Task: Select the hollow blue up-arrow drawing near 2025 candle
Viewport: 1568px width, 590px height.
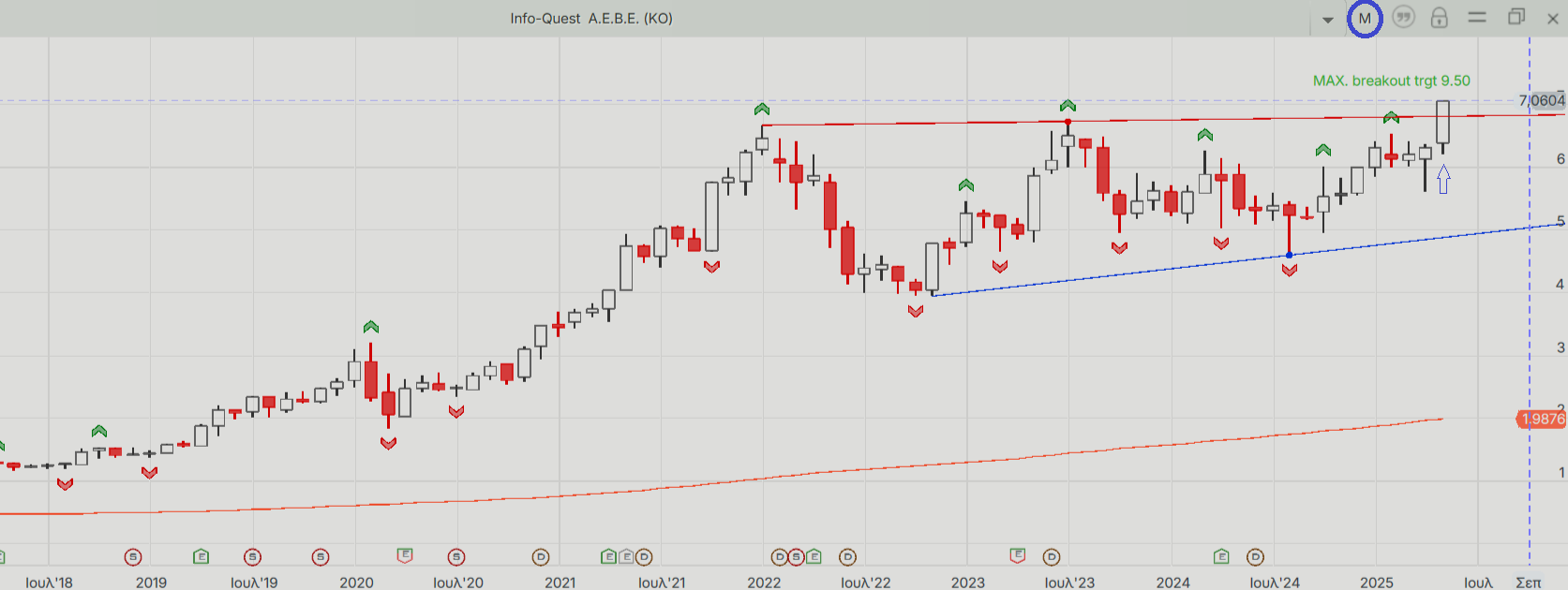Action: [x=1443, y=179]
